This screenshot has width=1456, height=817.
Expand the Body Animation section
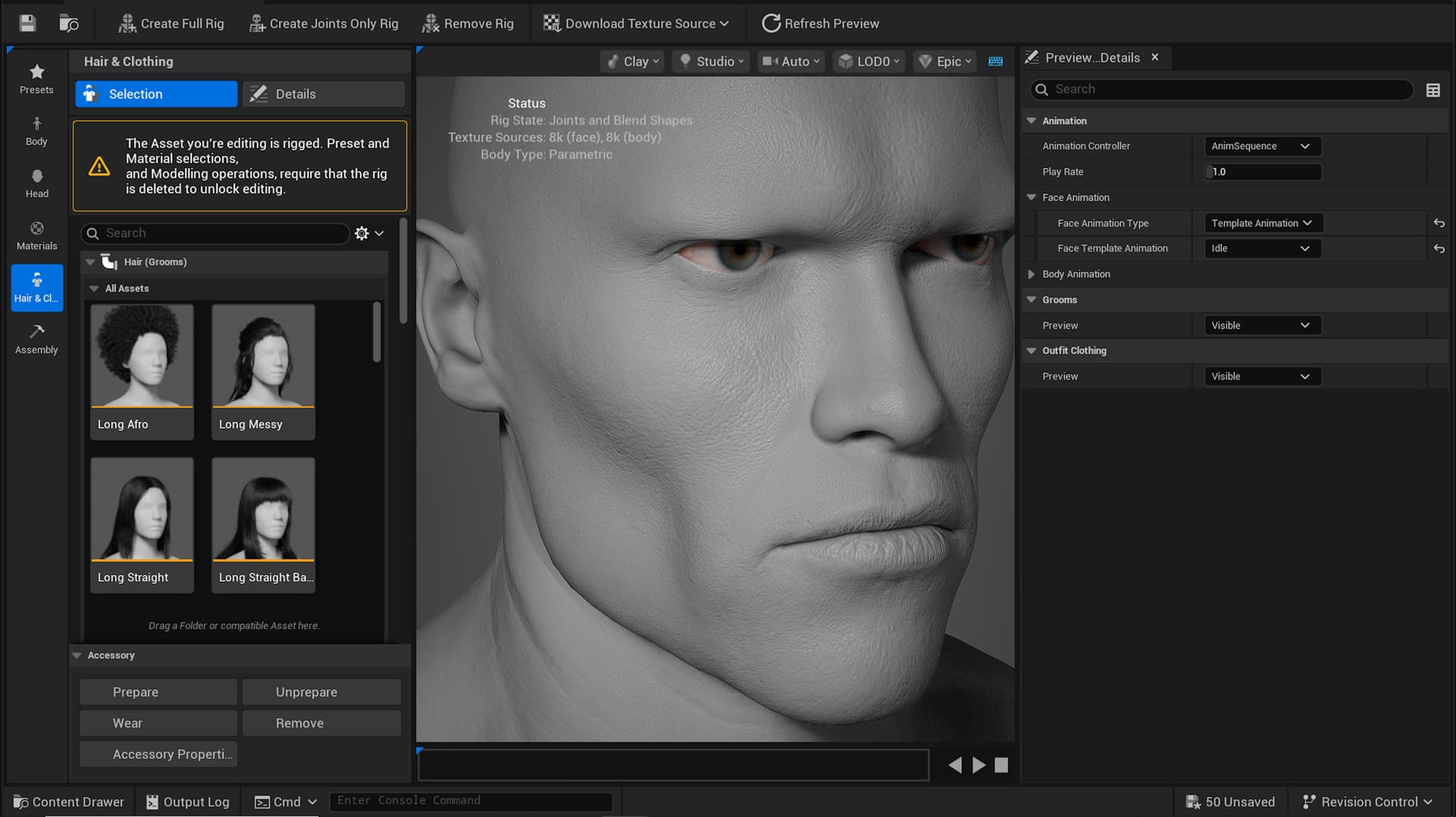(1031, 274)
